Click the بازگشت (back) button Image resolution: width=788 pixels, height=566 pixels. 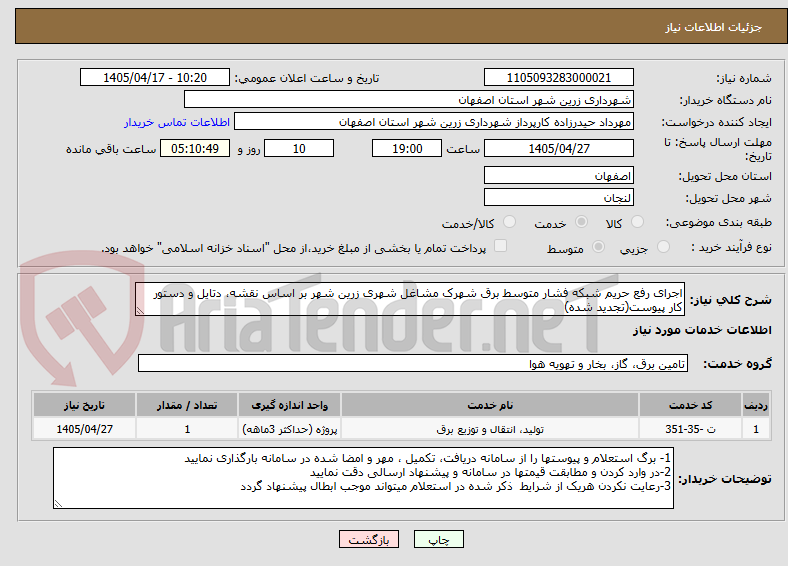[369, 539]
